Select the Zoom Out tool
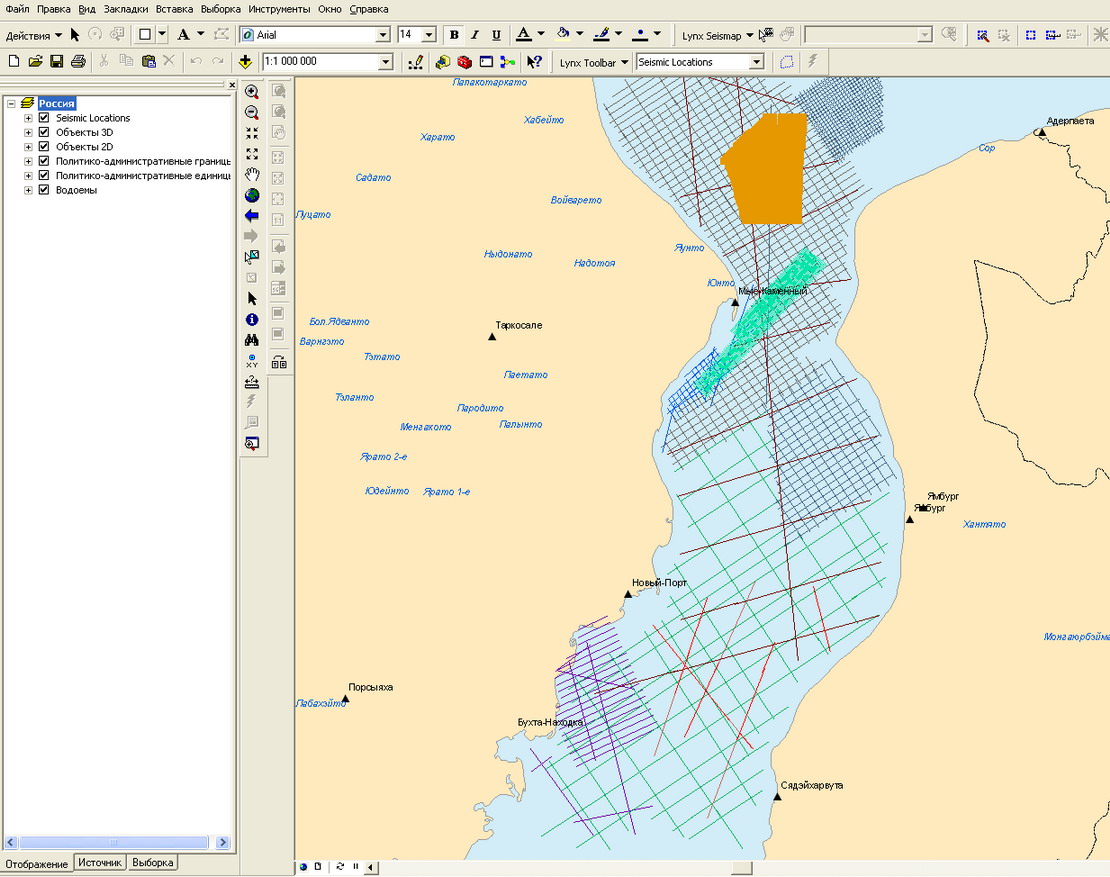 pyautogui.click(x=251, y=113)
